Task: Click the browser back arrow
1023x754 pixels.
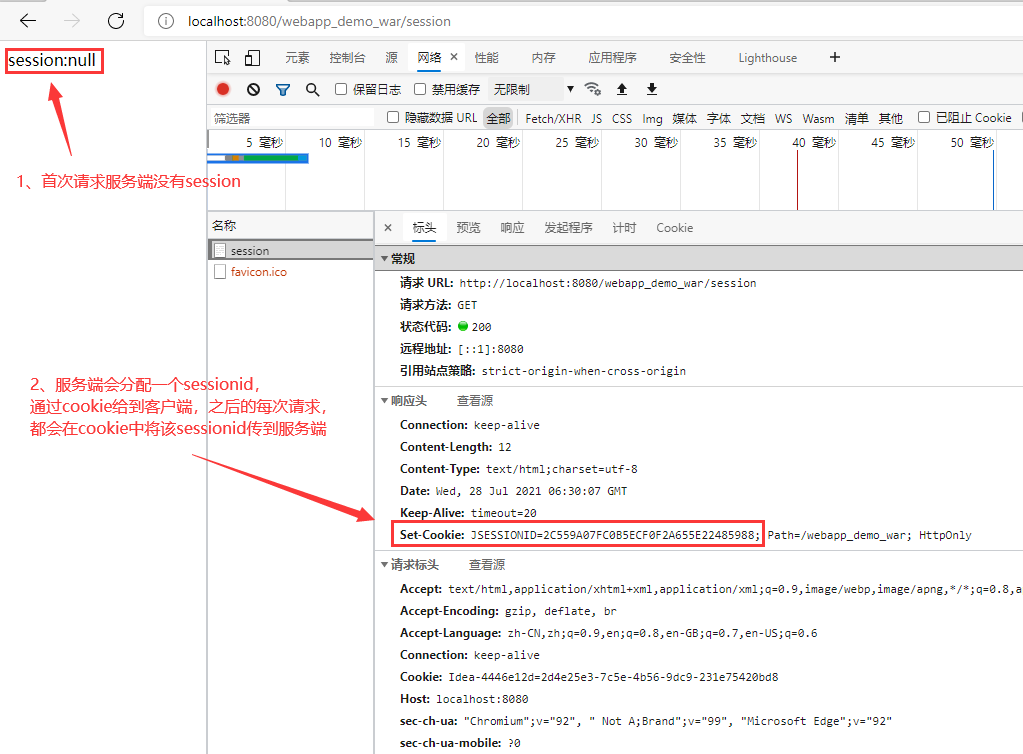Action: (x=28, y=21)
